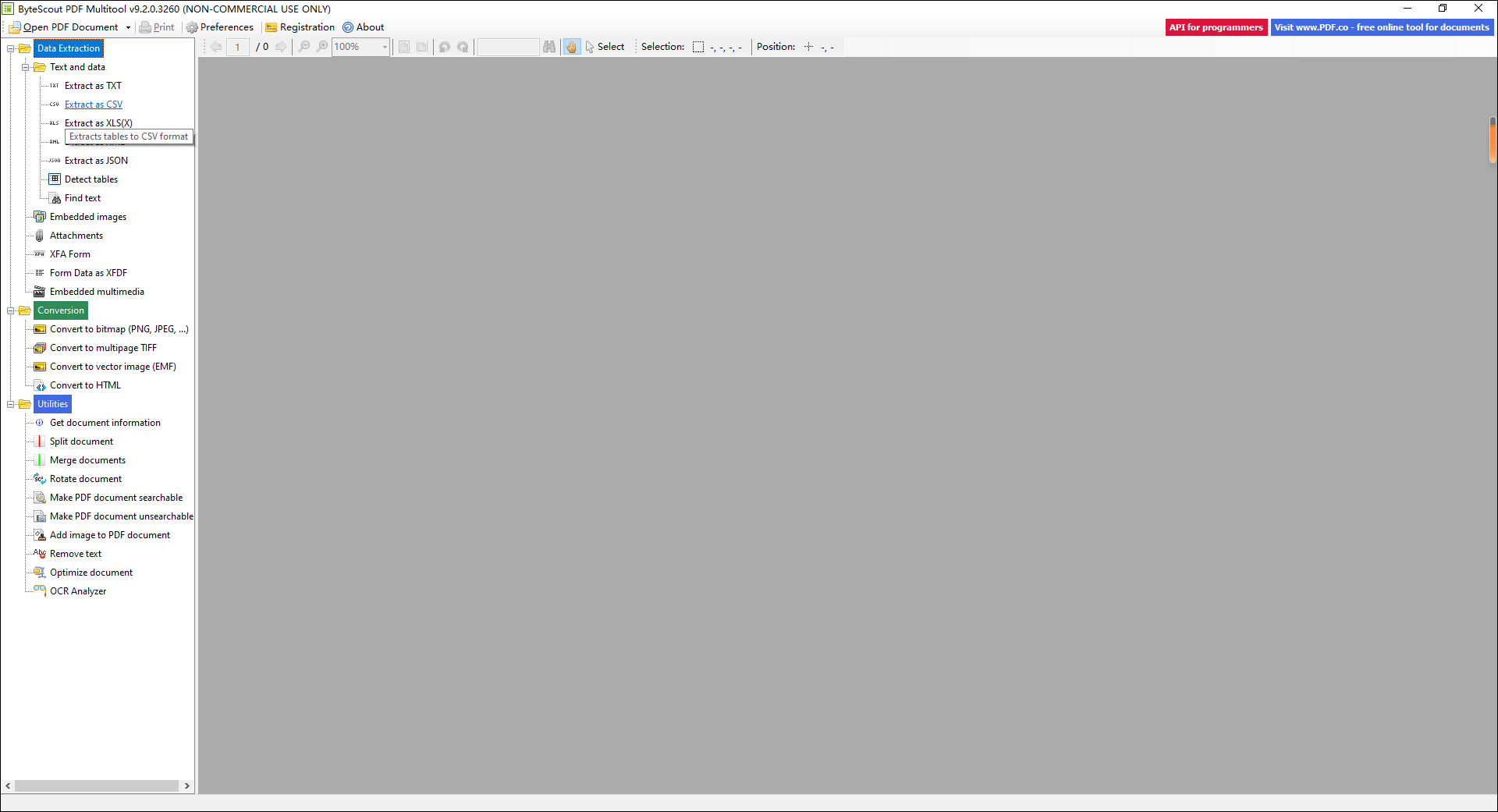Activate the hand pan tool
The width and height of the screenshot is (1498, 812).
point(571,47)
